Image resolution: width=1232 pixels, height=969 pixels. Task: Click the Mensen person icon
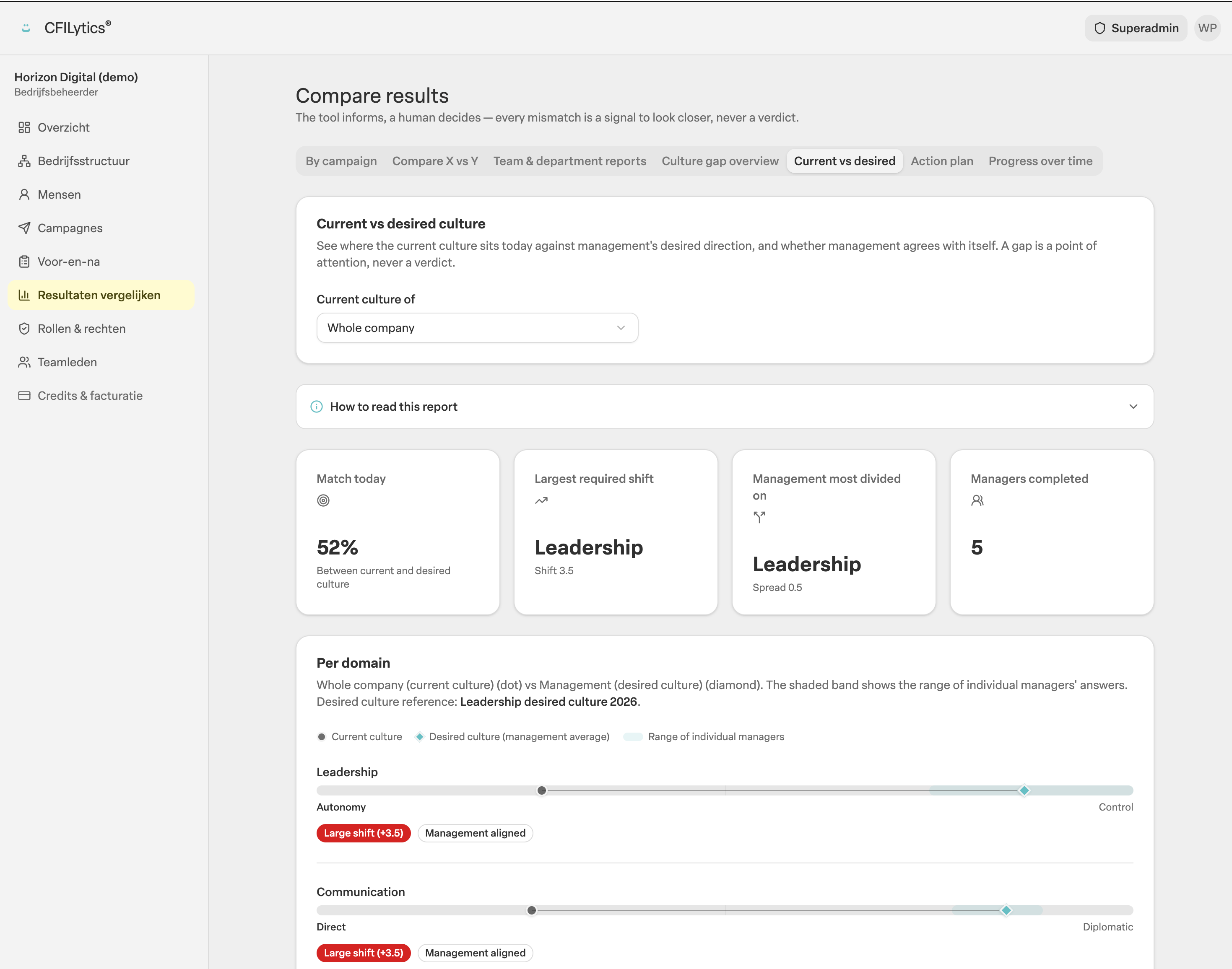[24, 194]
